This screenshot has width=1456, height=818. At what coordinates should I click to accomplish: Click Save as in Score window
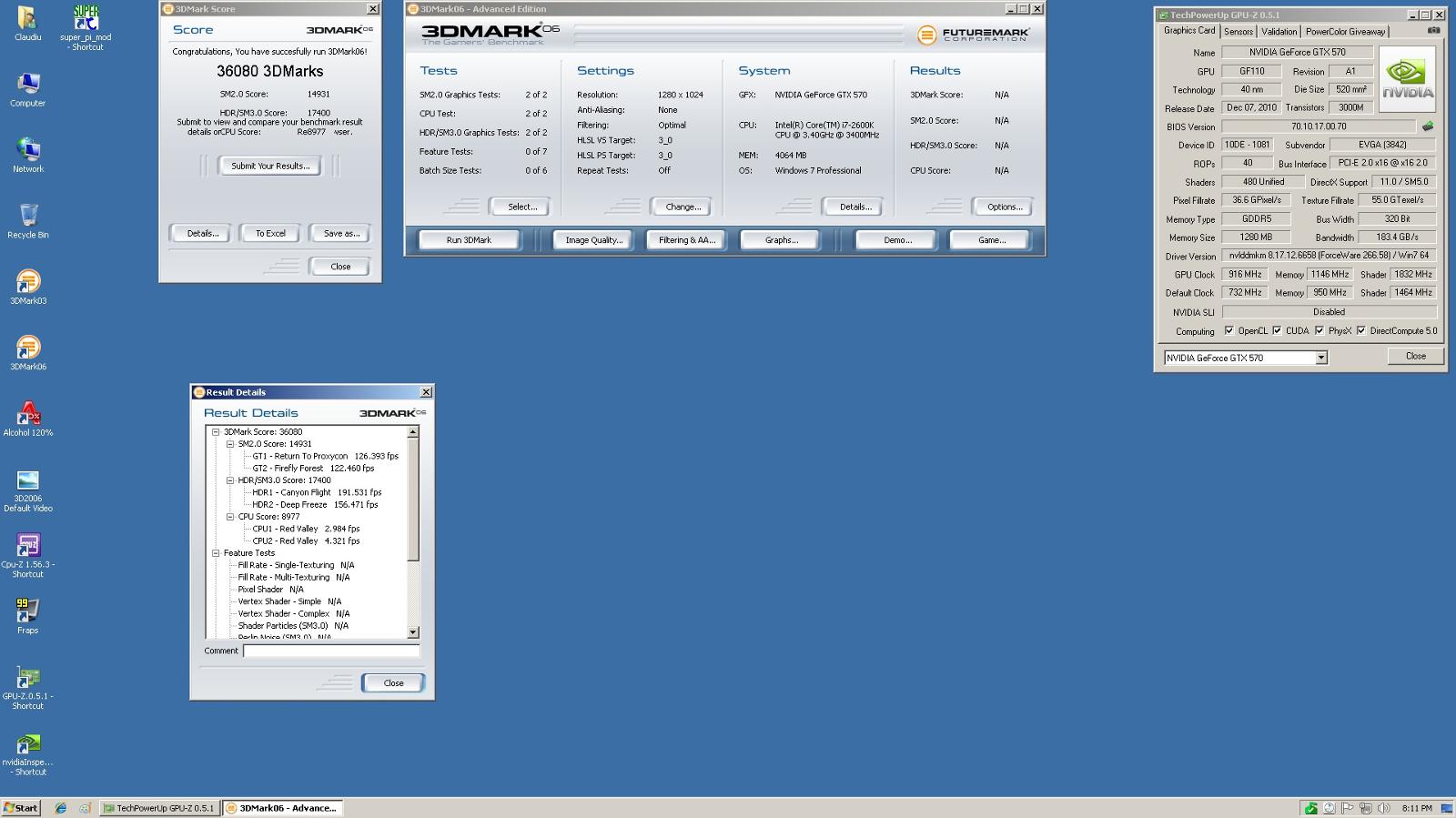pos(341,233)
